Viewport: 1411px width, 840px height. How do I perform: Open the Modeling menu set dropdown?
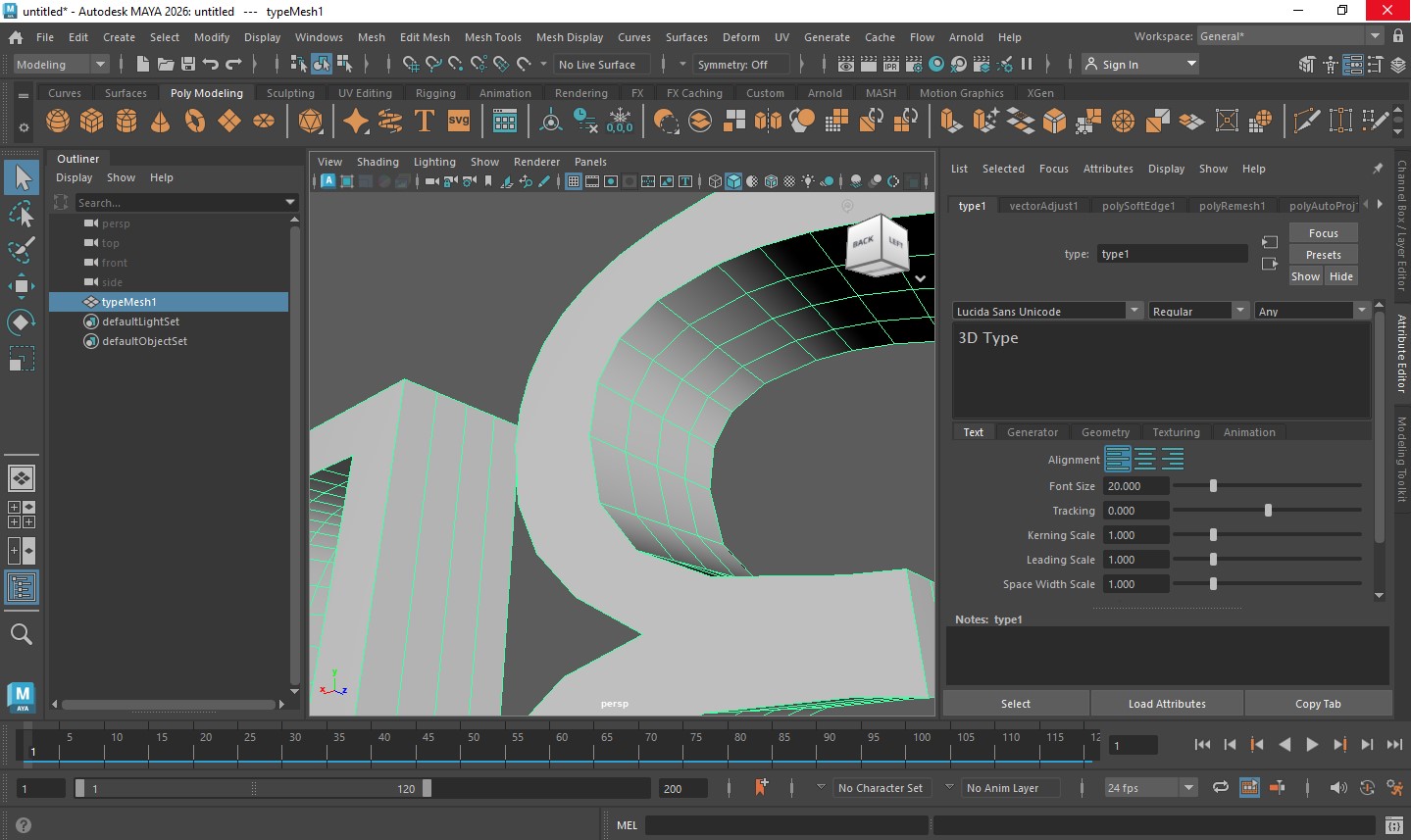click(61, 65)
